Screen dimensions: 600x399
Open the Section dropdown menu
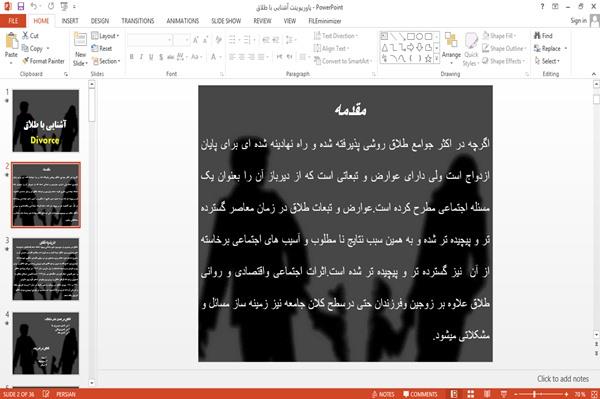pos(106,61)
